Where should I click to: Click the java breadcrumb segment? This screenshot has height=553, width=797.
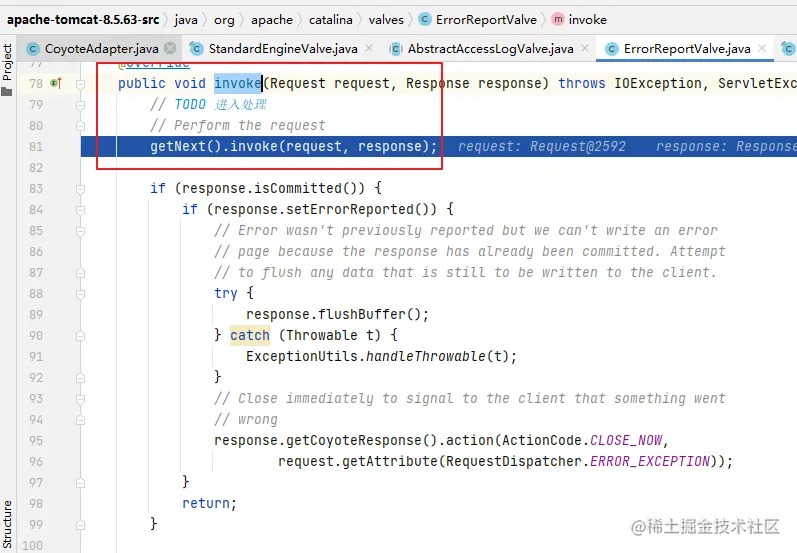coord(186,20)
